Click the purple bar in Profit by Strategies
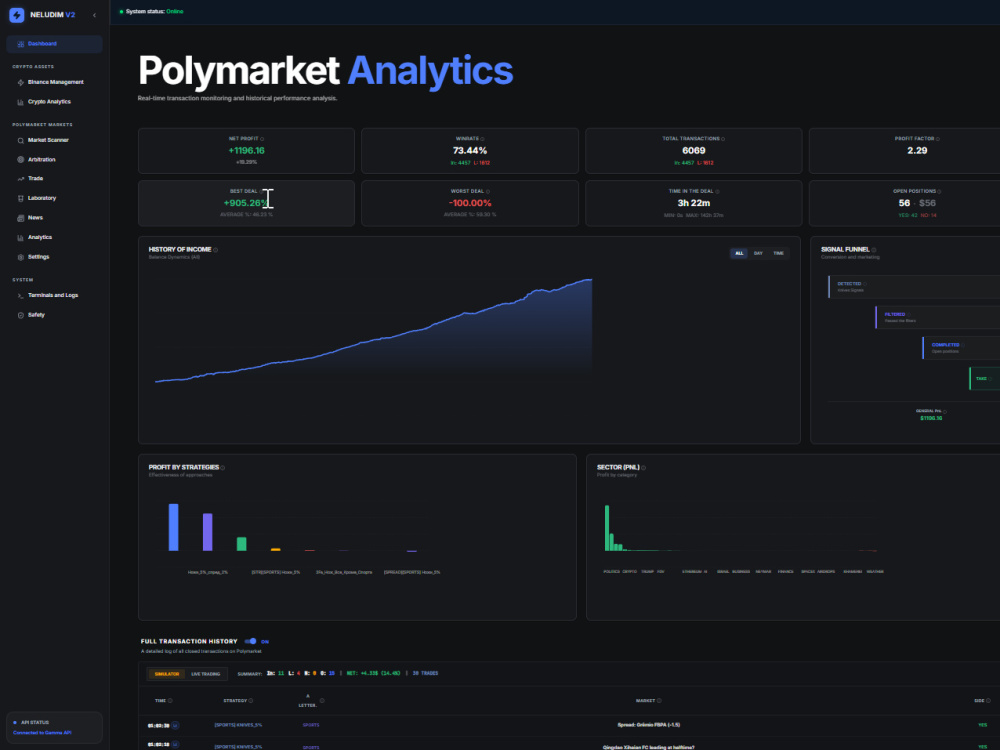This screenshot has width=1000, height=750. (207, 532)
